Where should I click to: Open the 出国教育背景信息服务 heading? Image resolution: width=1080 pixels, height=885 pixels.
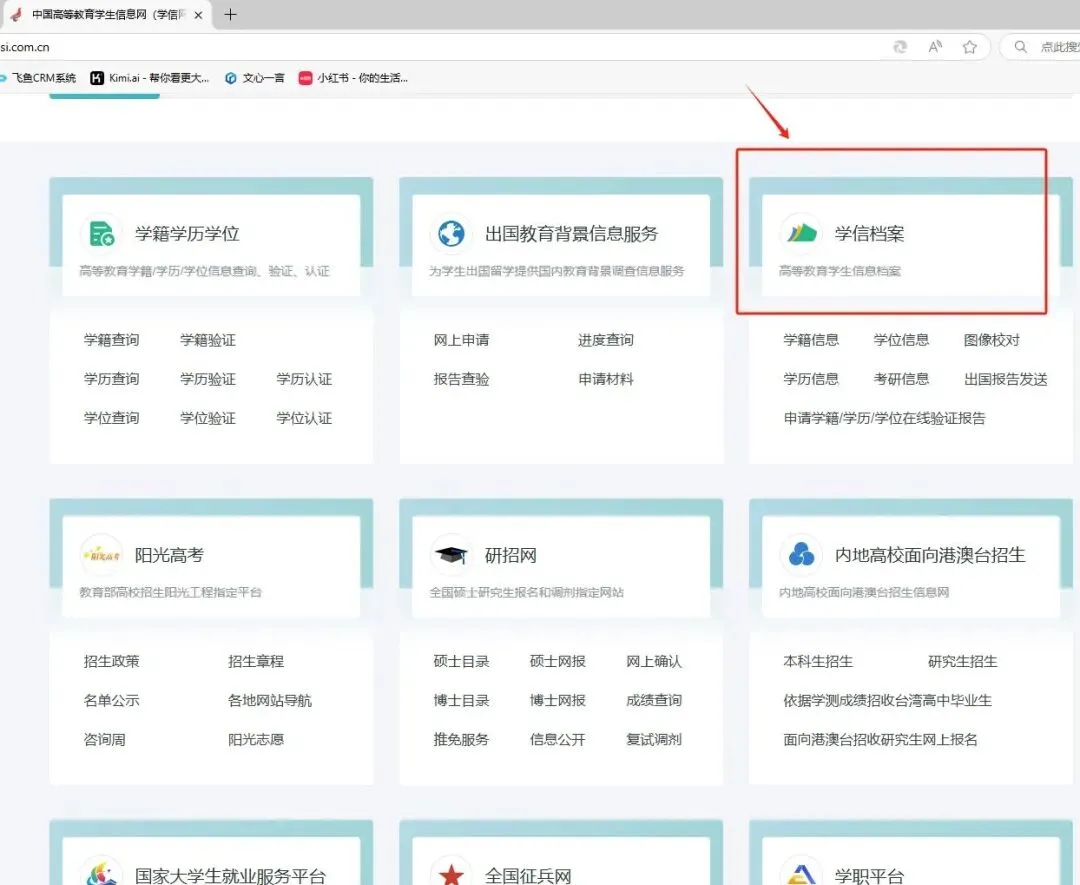[x=572, y=233]
